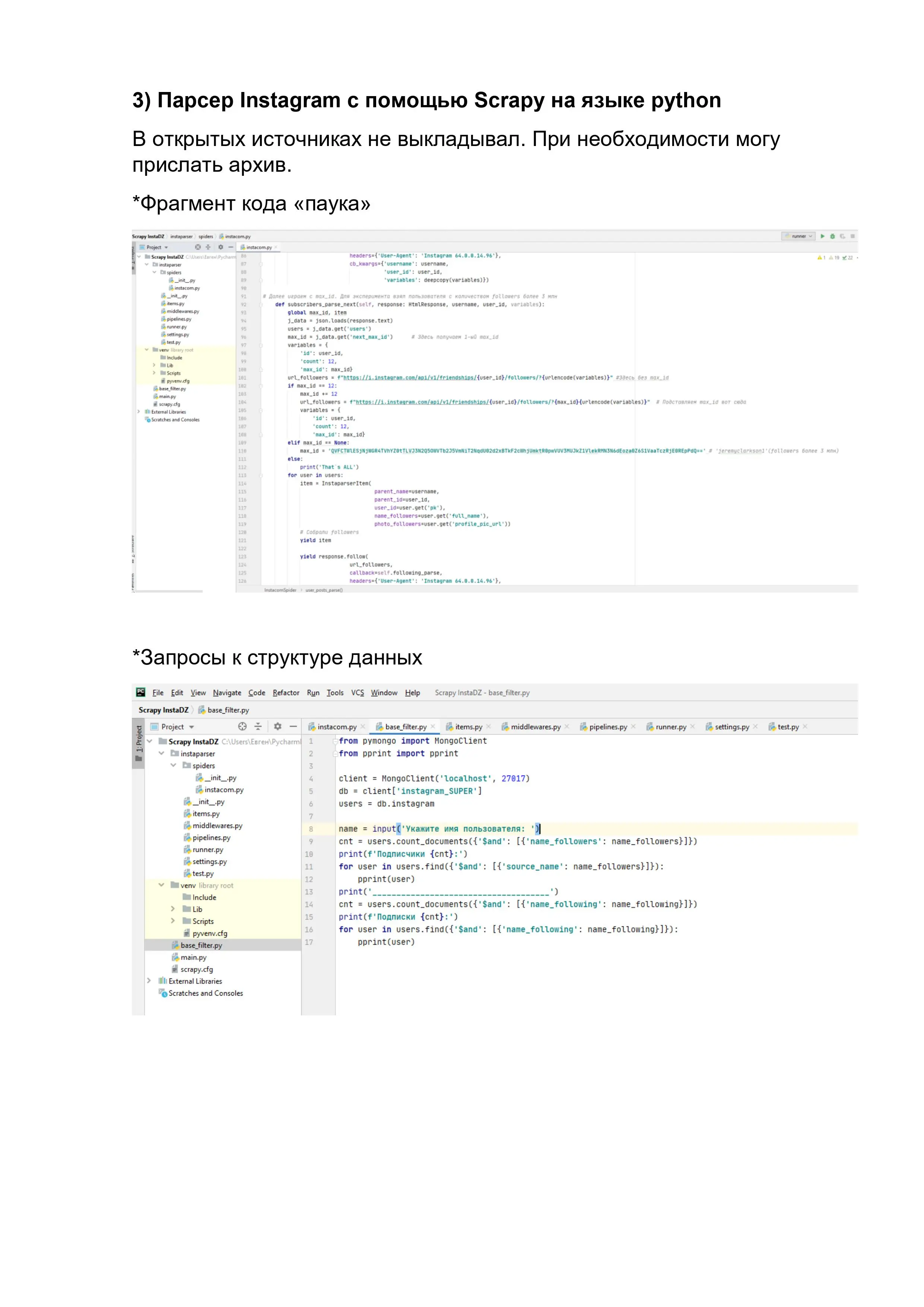Collapse the spiders folder in lower tree
Screen dimensions: 924x1307
click(x=173, y=765)
